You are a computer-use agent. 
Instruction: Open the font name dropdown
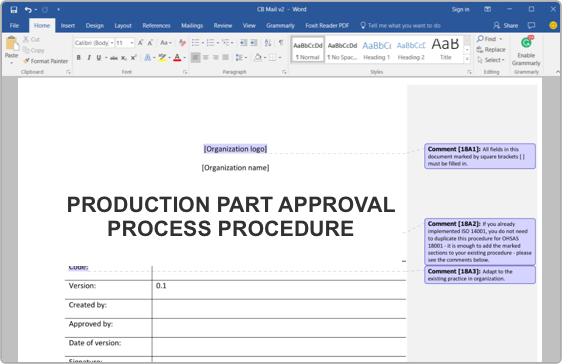point(112,43)
